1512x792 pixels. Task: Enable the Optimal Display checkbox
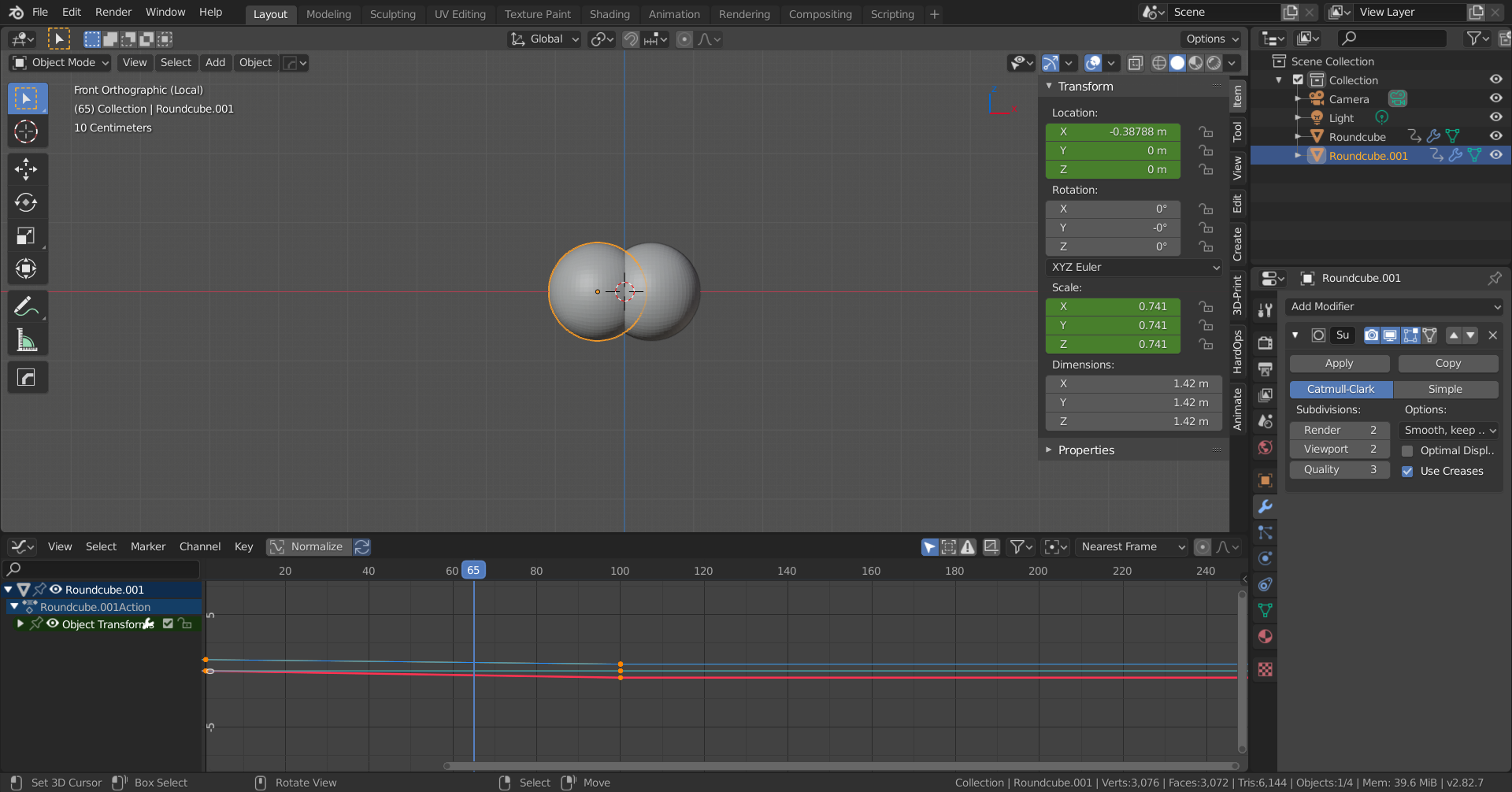click(x=1407, y=451)
